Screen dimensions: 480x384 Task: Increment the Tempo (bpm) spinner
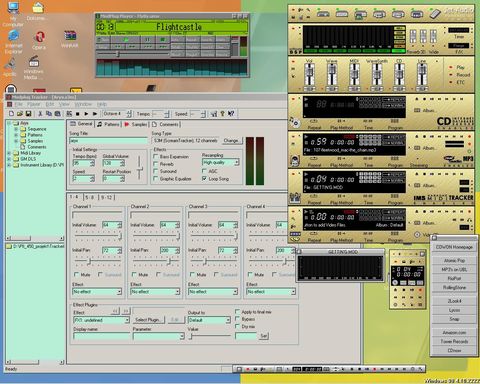point(92,161)
